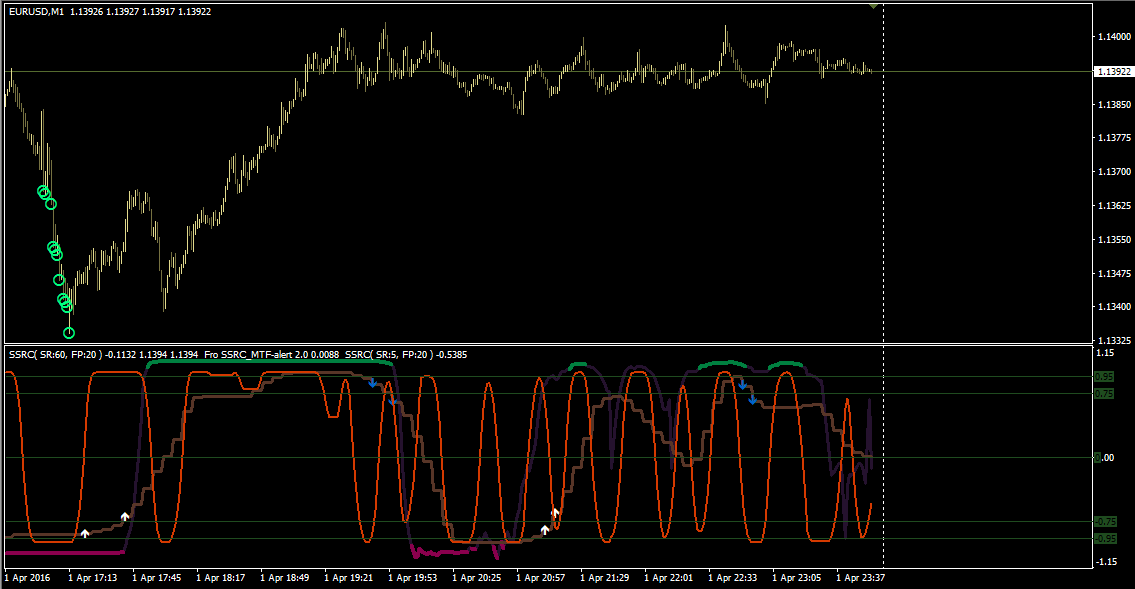Click the -0.95 indicator level label

point(1105,538)
